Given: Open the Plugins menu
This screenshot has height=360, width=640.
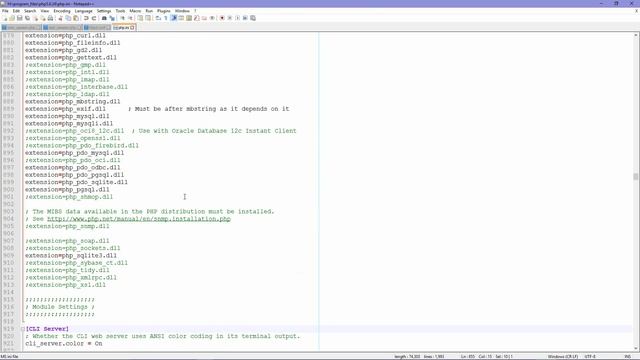Looking at the screenshot, I should [x=164, y=11].
